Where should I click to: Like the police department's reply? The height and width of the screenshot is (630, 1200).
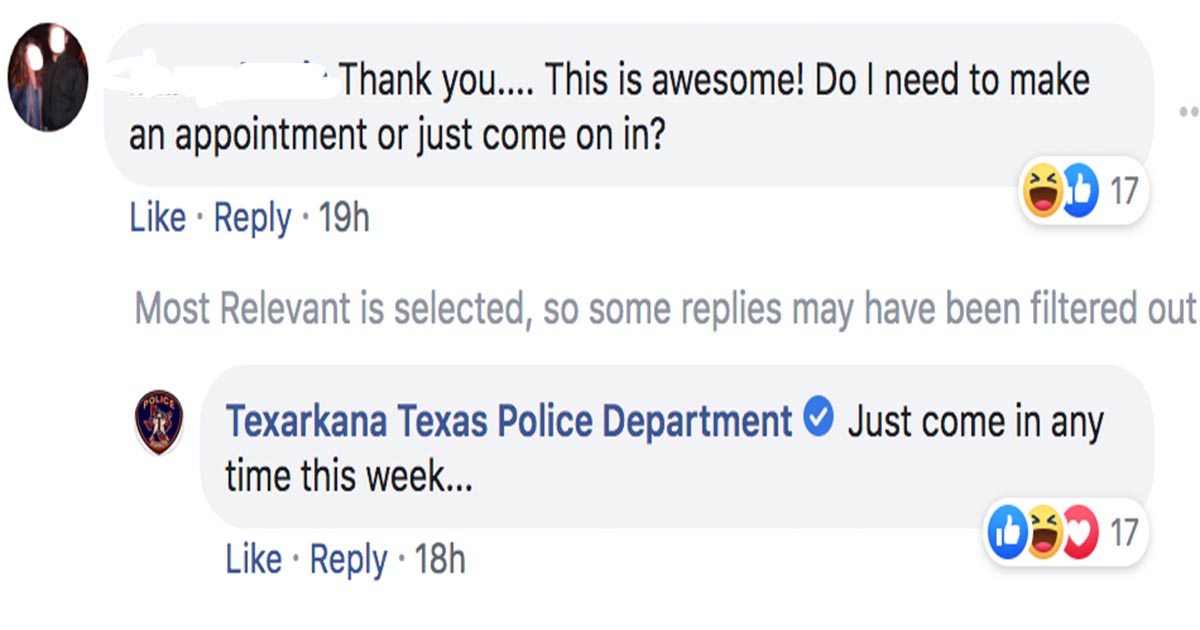pos(253,560)
